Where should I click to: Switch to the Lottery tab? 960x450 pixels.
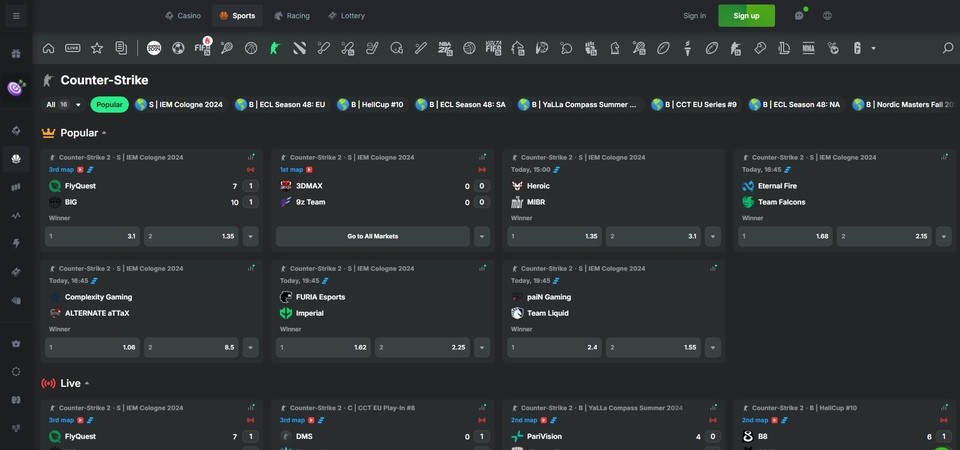pos(347,16)
